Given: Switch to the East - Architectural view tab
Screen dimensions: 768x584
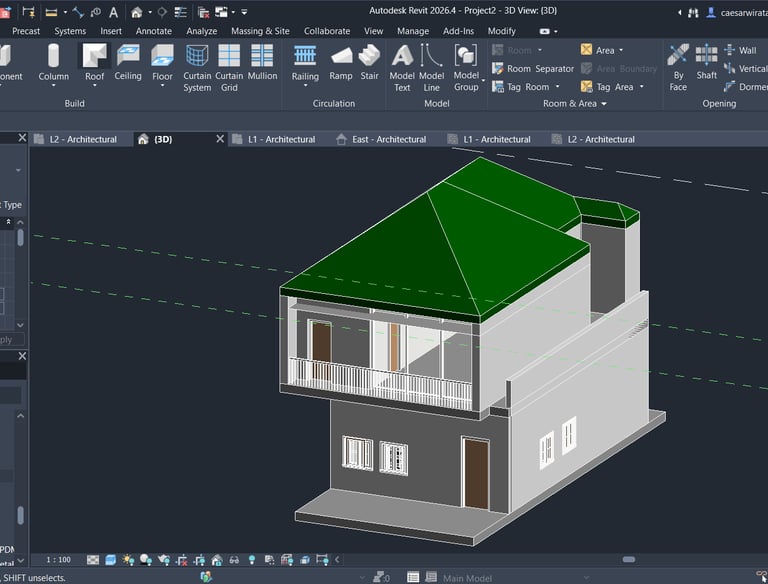Looking at the screenshot, I should [x=382, y=140].
